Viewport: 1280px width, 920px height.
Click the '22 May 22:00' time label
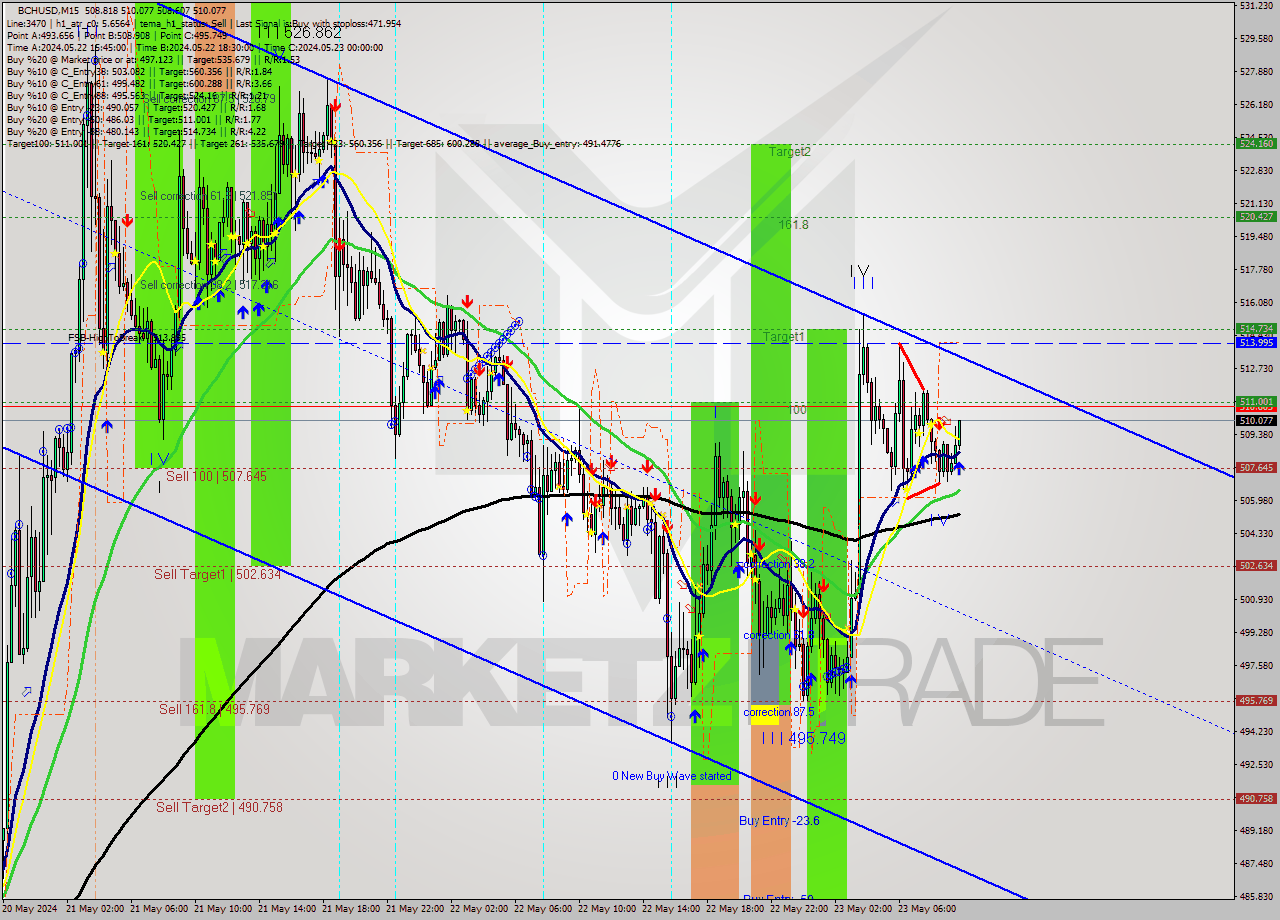click(799, 909)
